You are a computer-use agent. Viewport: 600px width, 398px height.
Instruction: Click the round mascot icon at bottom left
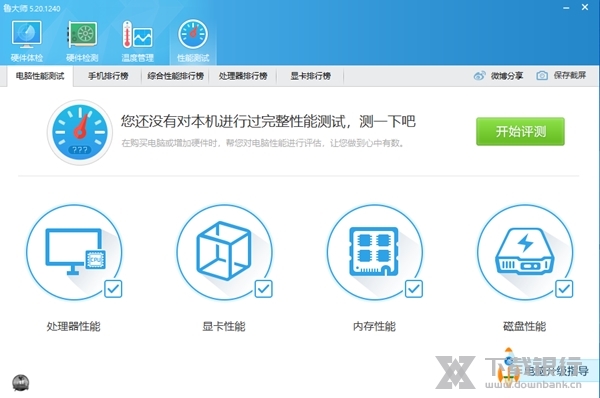(x=21, y=382)
